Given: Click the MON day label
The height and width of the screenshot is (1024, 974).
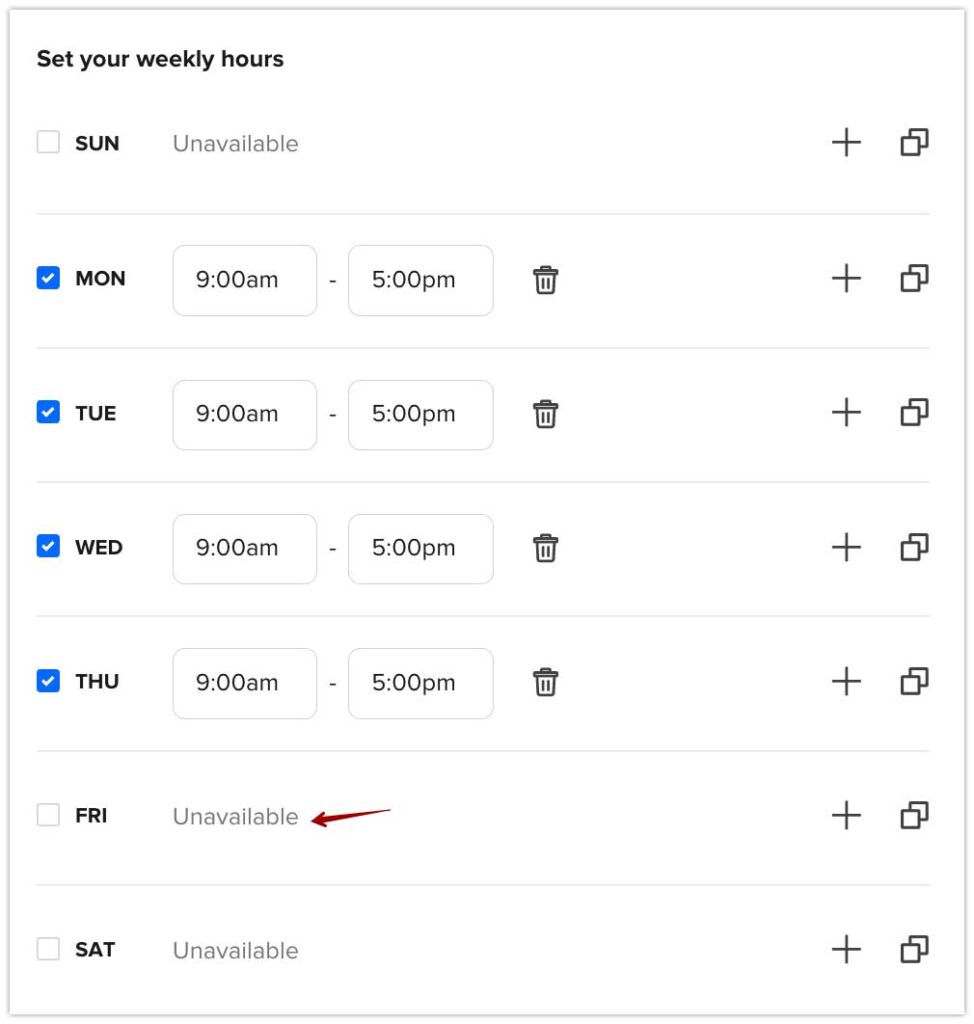Looking at the screenshot, I should pyautogui.click(x=100, y=278).
